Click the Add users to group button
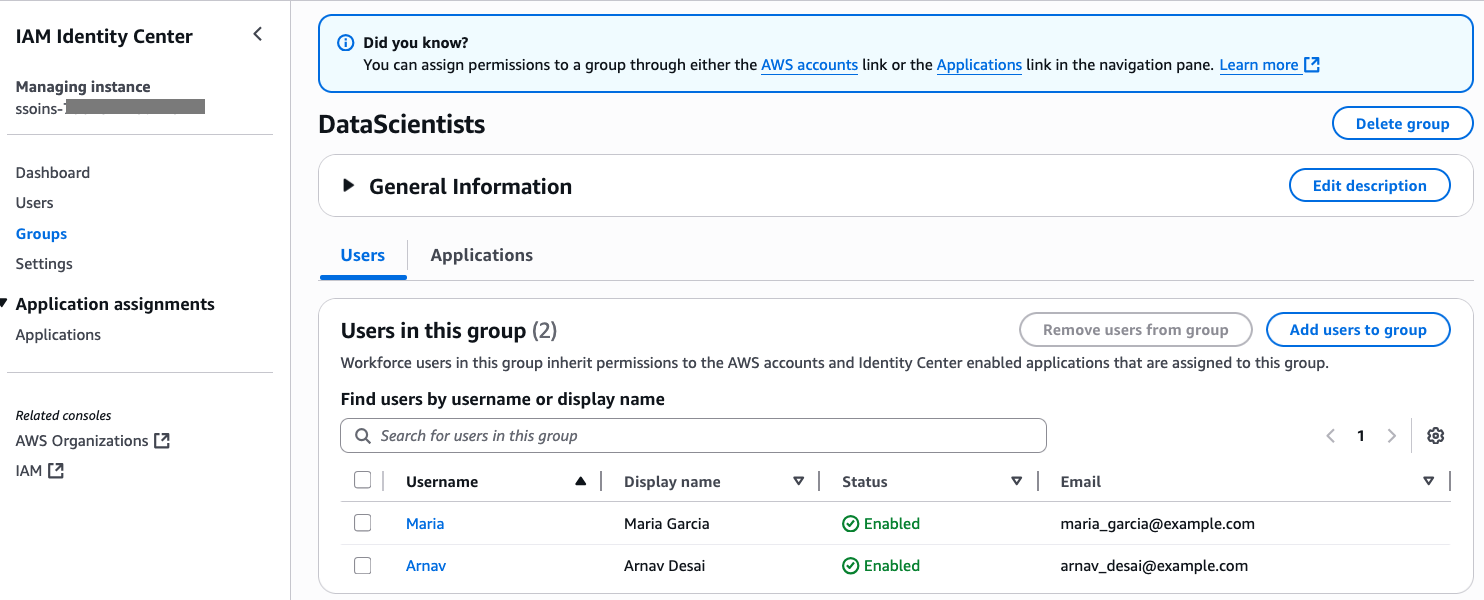Viewport: 1484px width, 600px height. pyautogui.click(x=1357, y=330)
